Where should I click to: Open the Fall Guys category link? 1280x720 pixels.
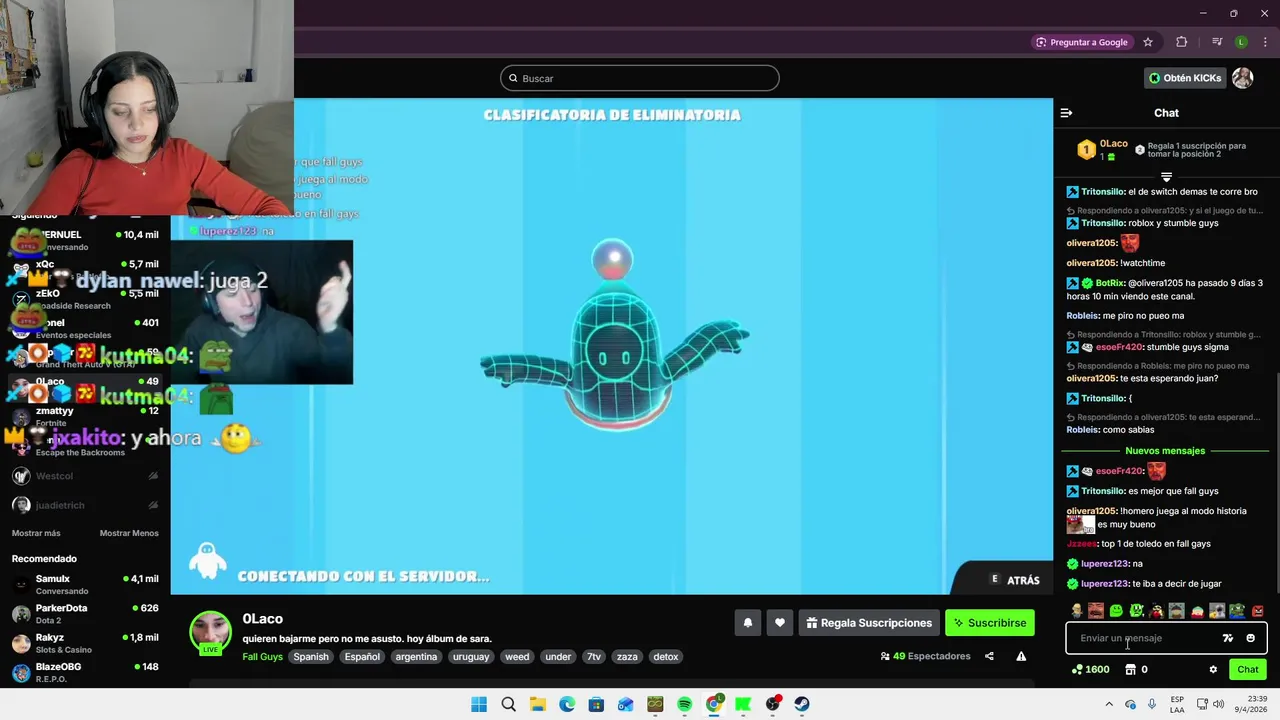(262, 657)
